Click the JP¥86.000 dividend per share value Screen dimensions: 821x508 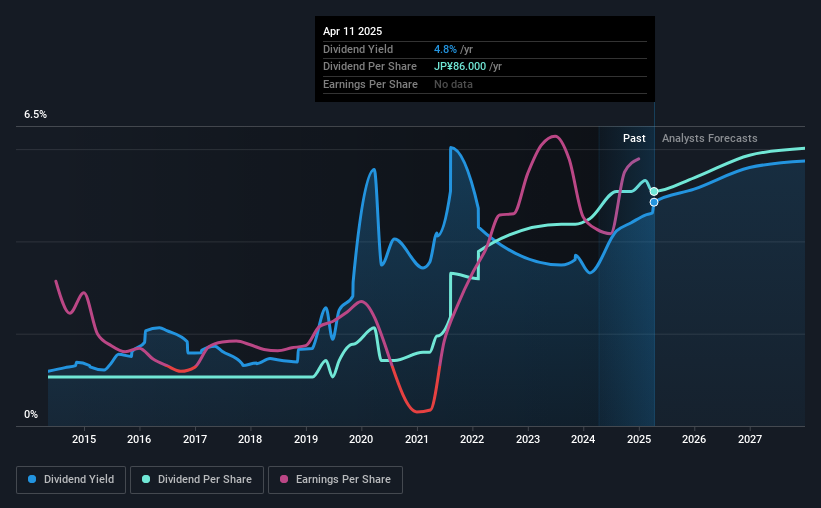click(460, 67)
